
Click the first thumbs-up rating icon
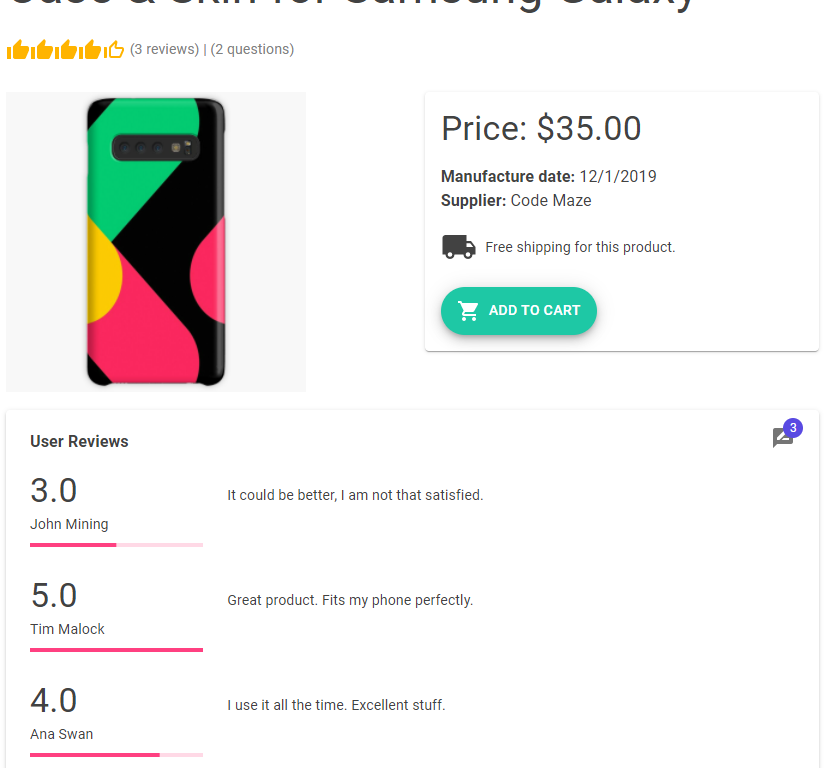[17, 50]
